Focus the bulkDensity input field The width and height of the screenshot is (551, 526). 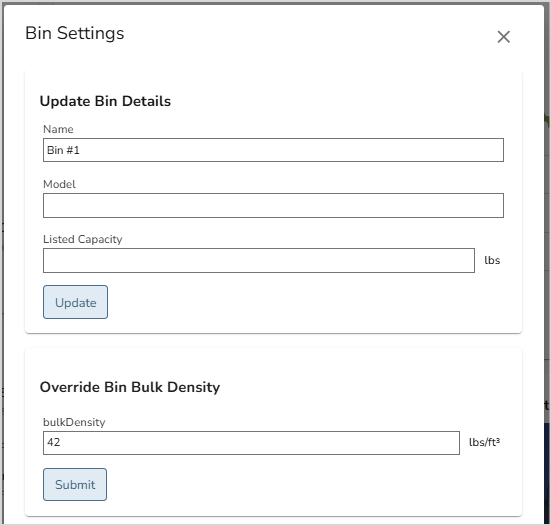251,443
